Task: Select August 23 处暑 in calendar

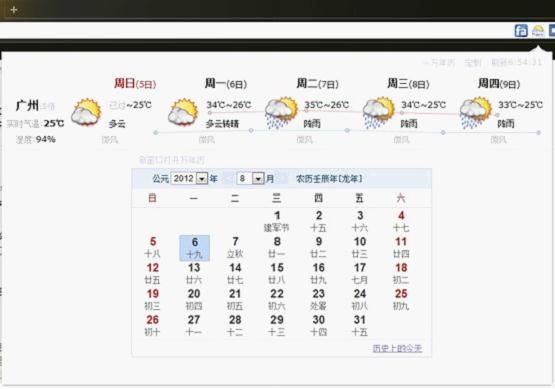Action: pyautogui.click(x=319, y=299)
